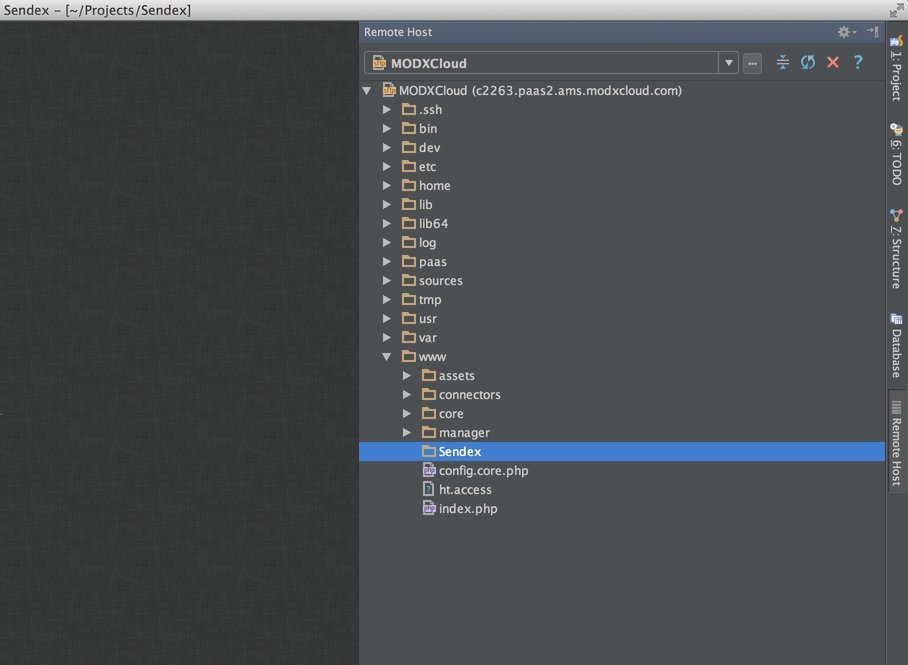Select index.php in the remote tree
Viewport: 908px width, 665px height.
[467, 509]
